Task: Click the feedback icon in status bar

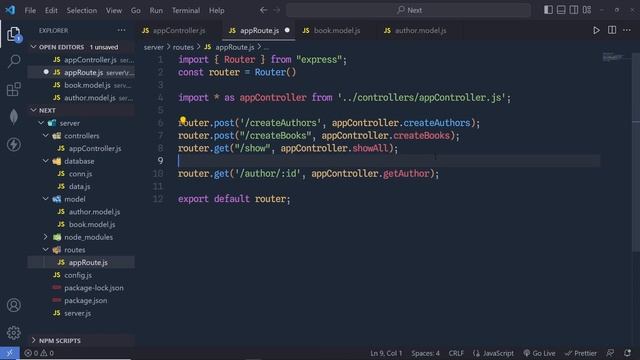Action: 610,353
